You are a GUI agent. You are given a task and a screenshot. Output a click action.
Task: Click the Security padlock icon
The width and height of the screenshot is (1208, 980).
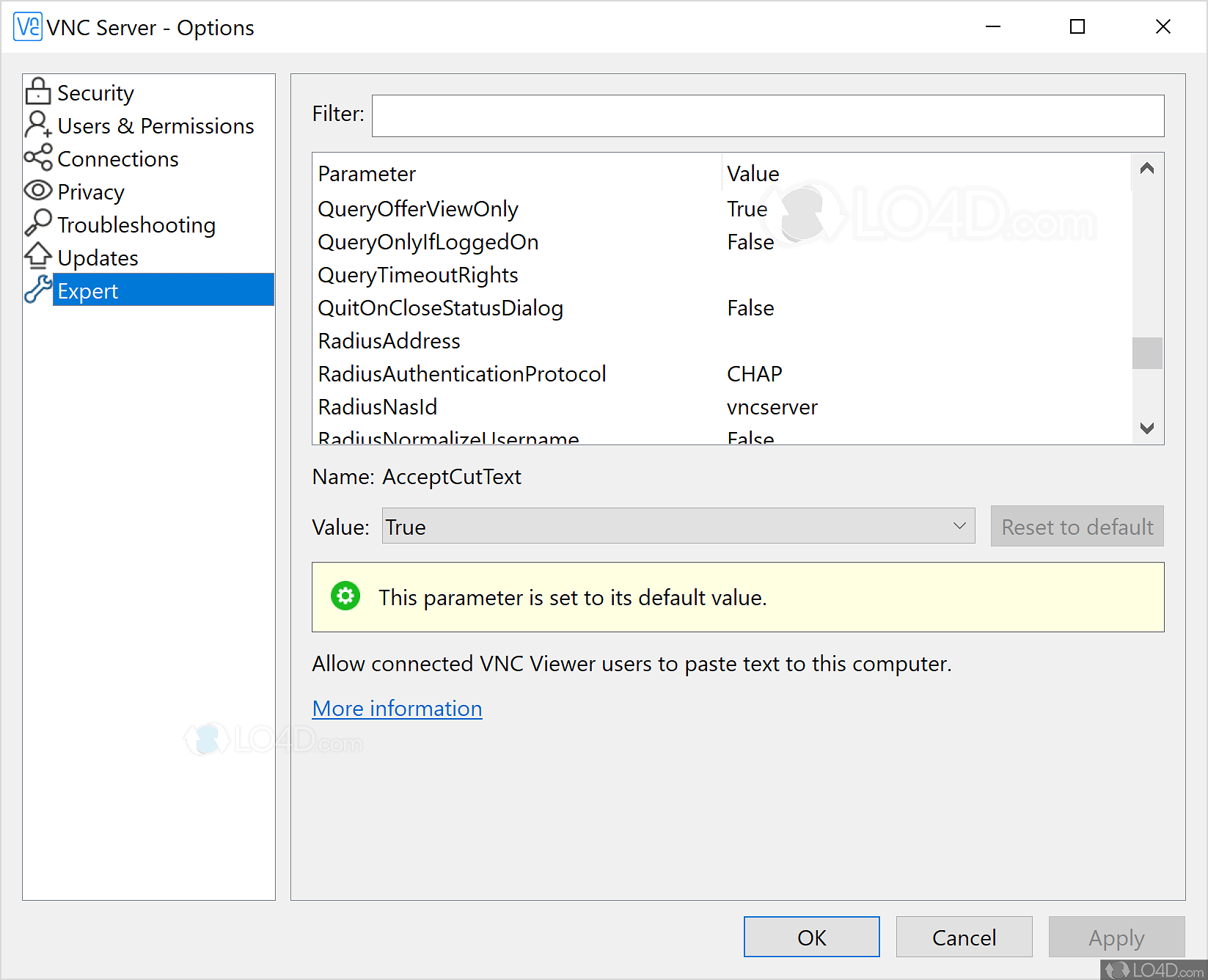pyautogui.click(x=37, y=92)
